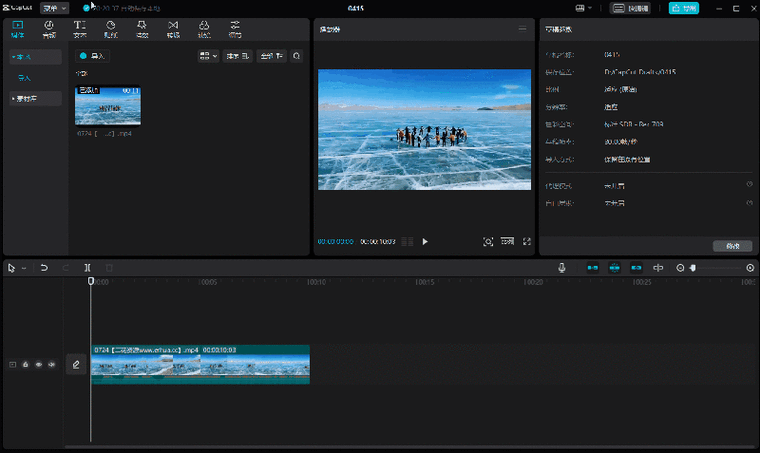Screen dimensions: 760x453
Task: Toggle track visibility eye icon
Action: 39,365
